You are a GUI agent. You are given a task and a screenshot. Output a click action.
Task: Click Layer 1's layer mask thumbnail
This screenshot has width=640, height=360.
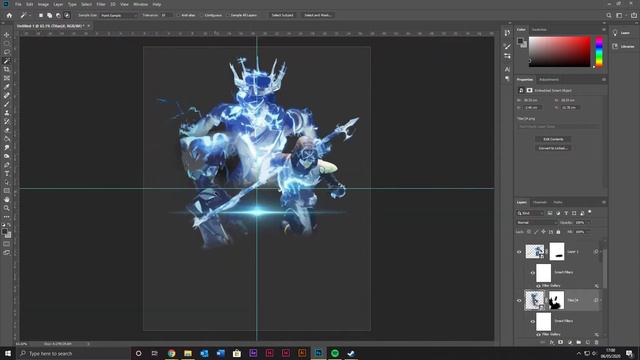tap(557, 252)
